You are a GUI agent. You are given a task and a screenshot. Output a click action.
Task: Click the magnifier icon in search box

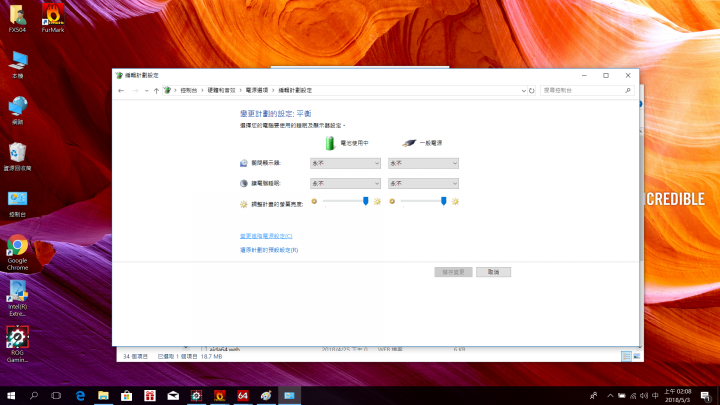[x=628, y=90]
